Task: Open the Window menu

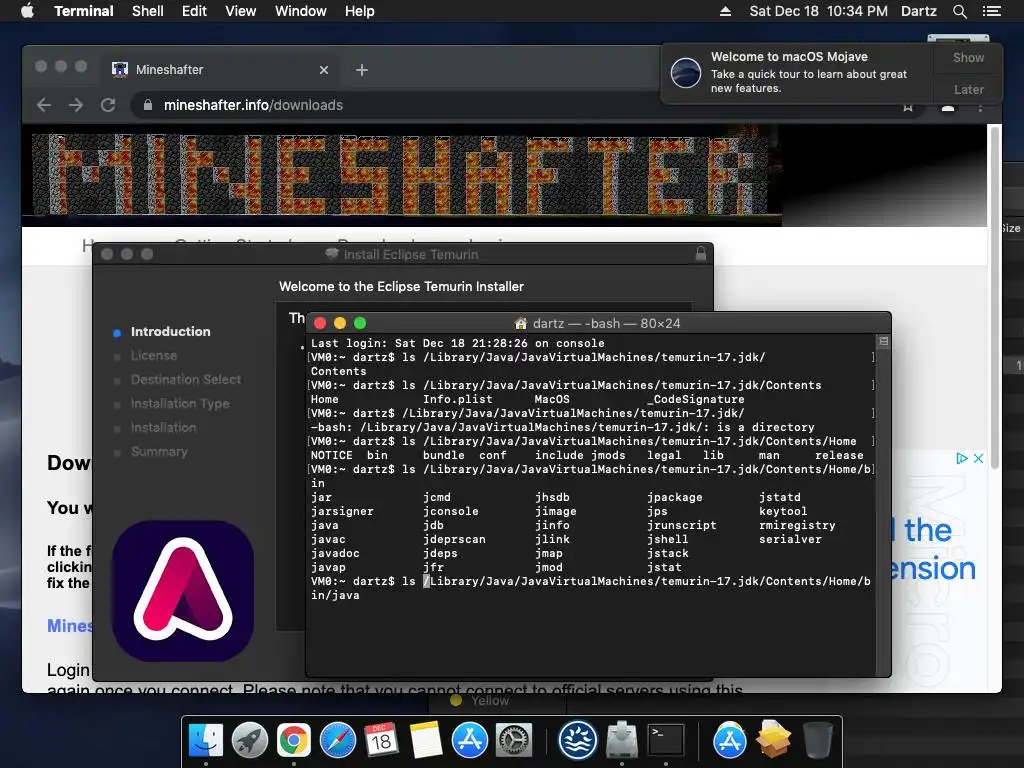Action: tap(300, 11)
